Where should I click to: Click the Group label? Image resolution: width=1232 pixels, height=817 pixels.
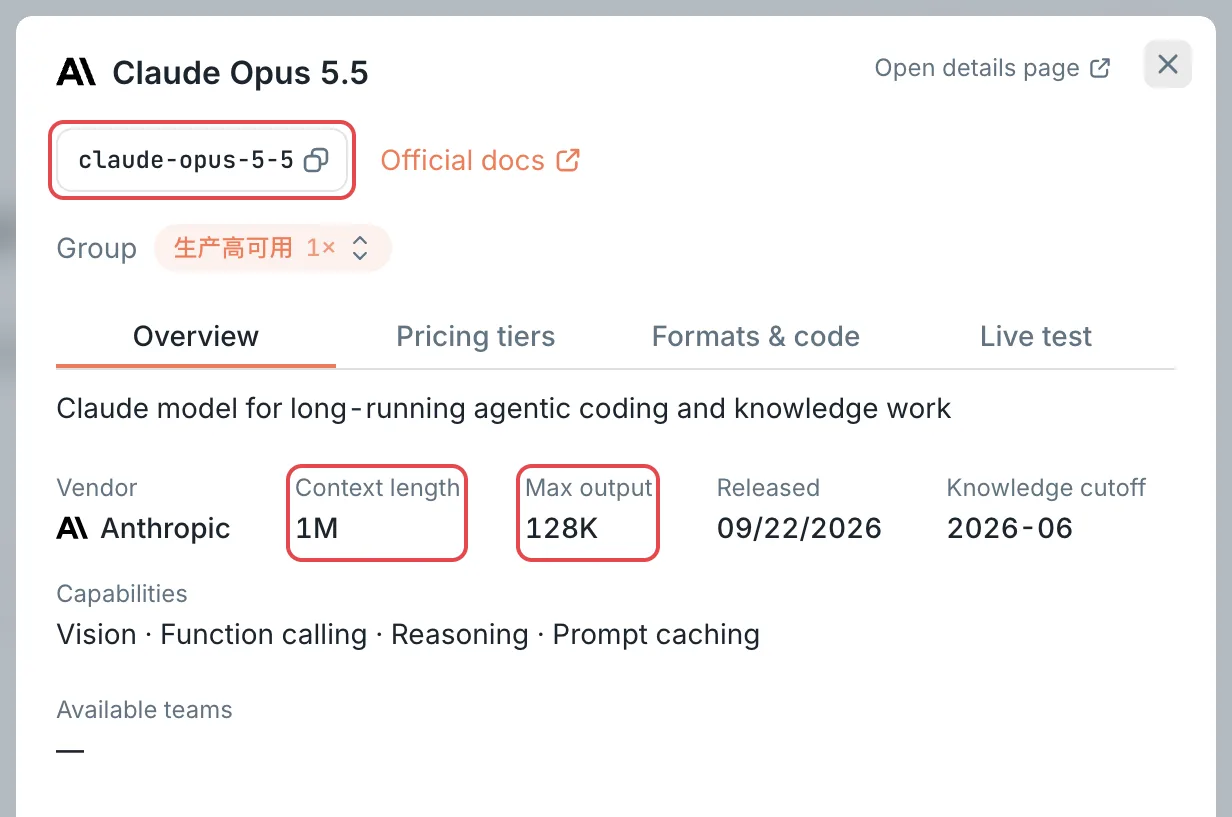[x=96, y=248]
